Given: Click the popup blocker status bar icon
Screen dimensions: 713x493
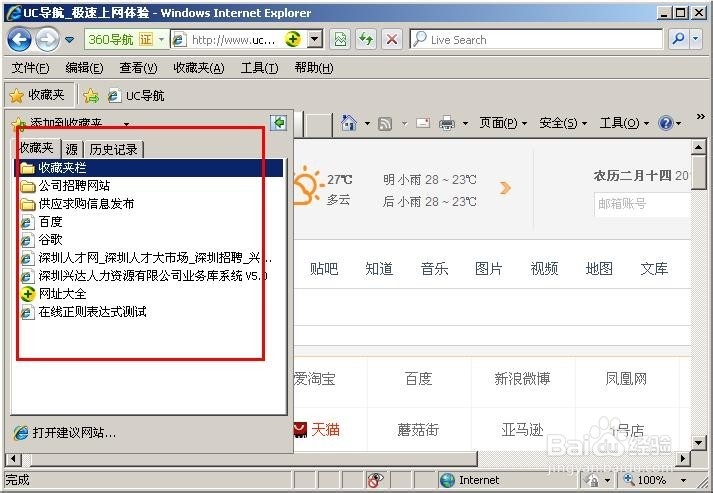Looking at the screenshot, I should click(x=375, y=480).
